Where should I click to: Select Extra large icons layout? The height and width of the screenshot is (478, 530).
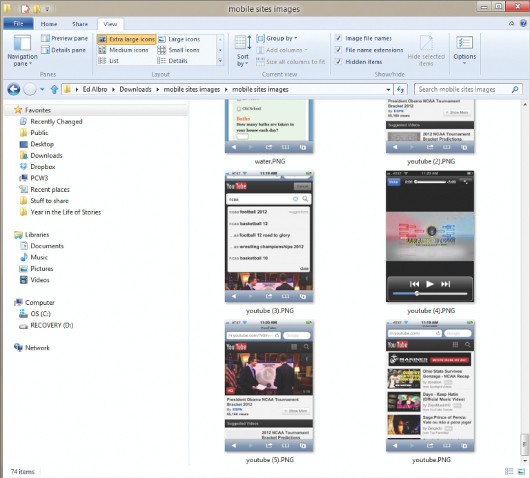pyautogui.click(x=126, y=39)
